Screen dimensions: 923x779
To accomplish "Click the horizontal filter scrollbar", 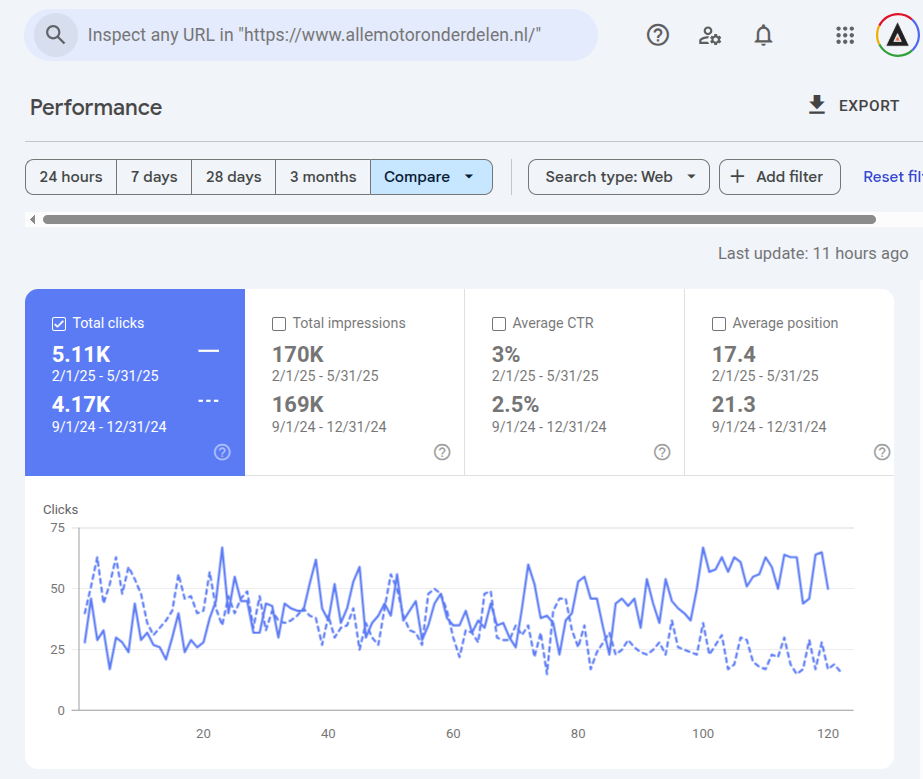I will 459,220.
